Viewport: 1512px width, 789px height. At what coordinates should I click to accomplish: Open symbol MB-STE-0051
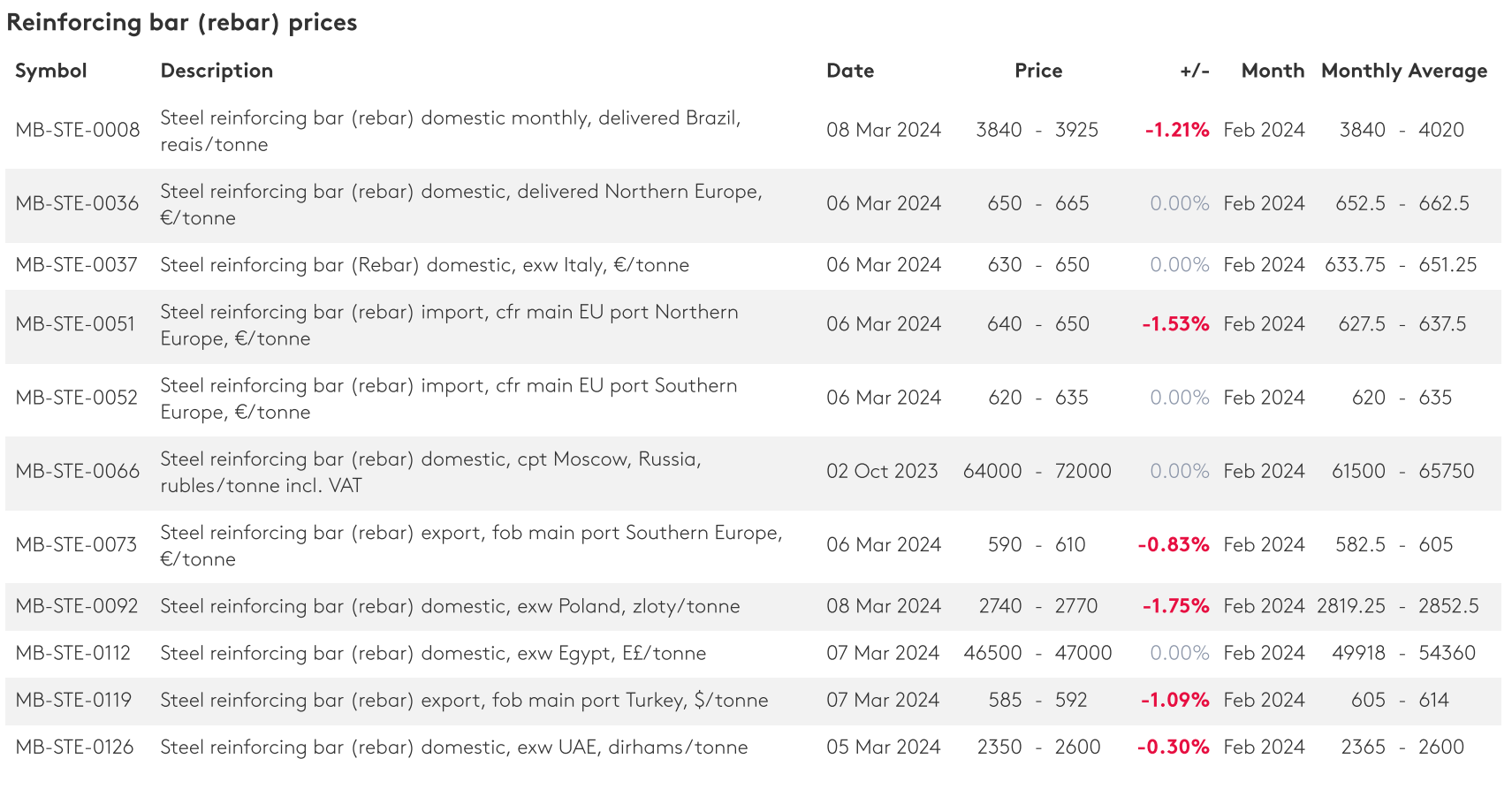pyautogui.click(x=75, y=324)
